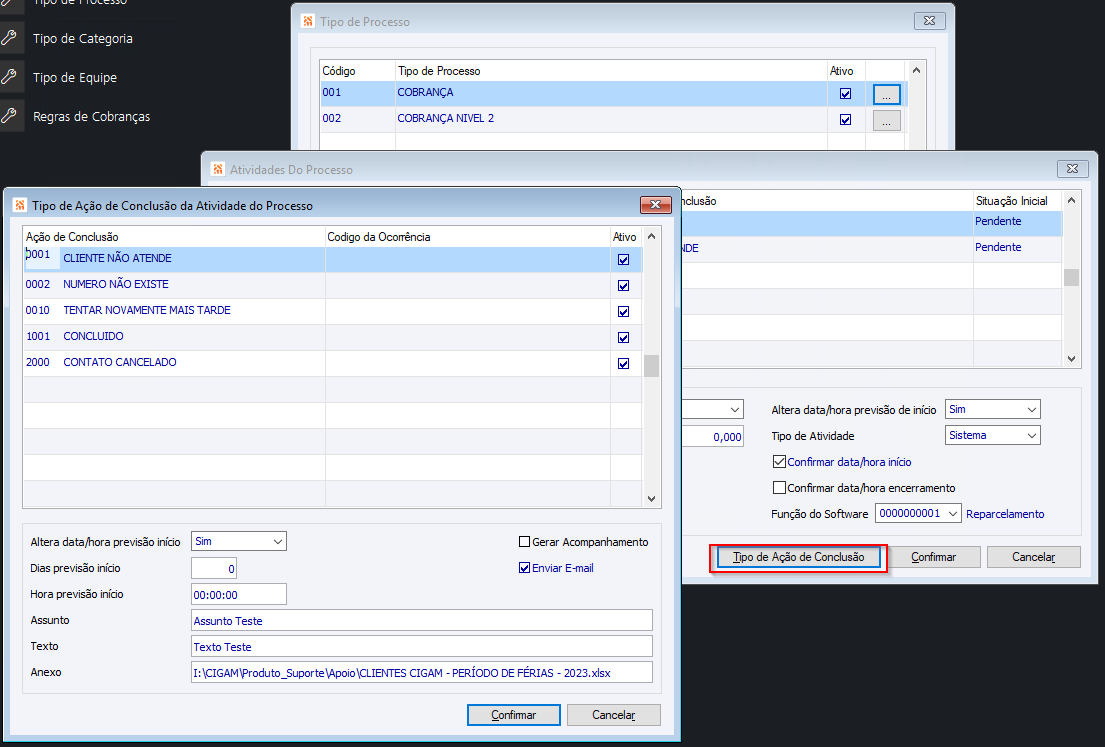
Task: Click ellipsis button for COBRANÇA NIVEL 2 row
Action: pyautogui.click(x=887, y=121)
